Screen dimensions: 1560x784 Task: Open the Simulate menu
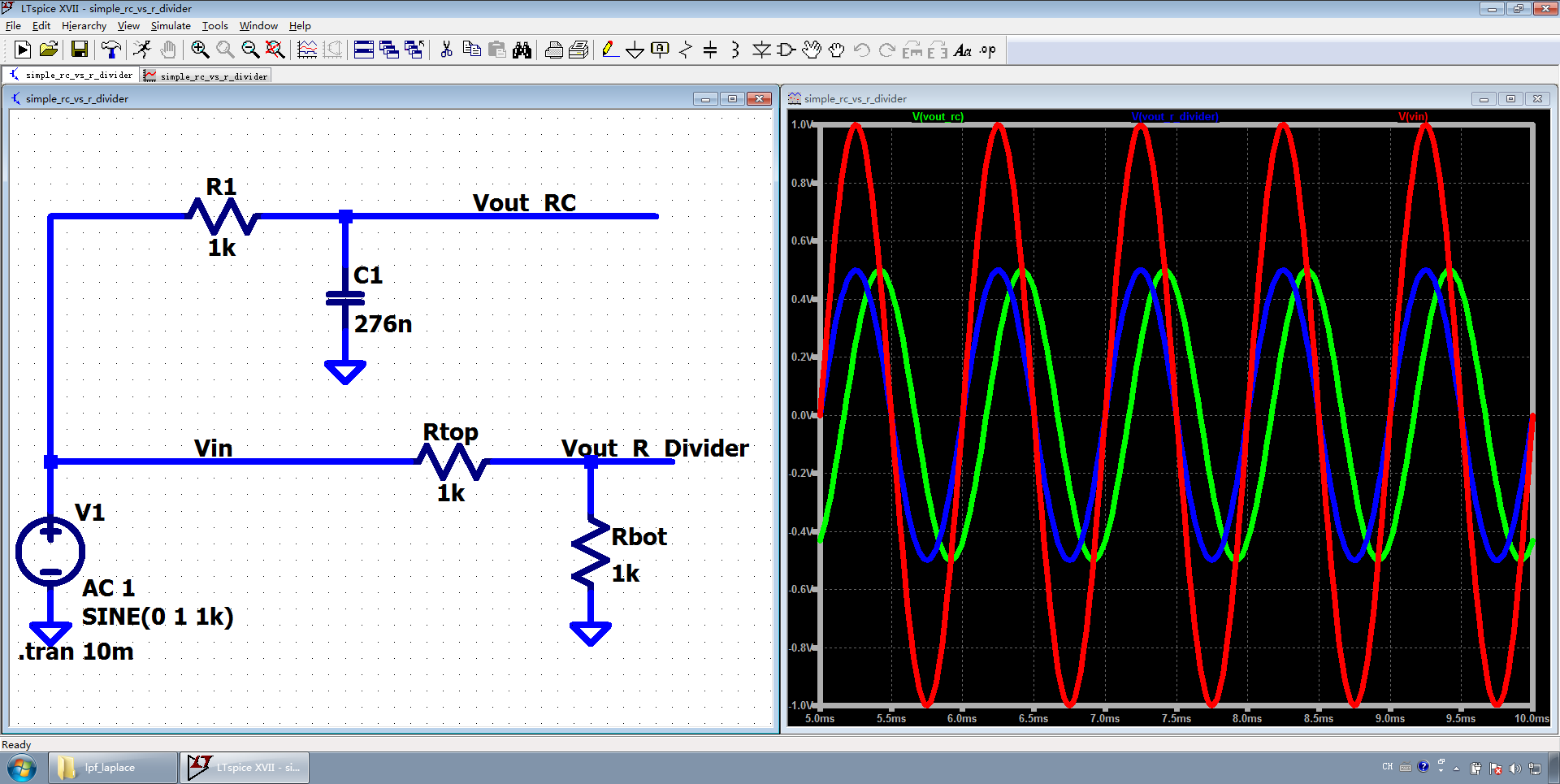coord(171,26)
